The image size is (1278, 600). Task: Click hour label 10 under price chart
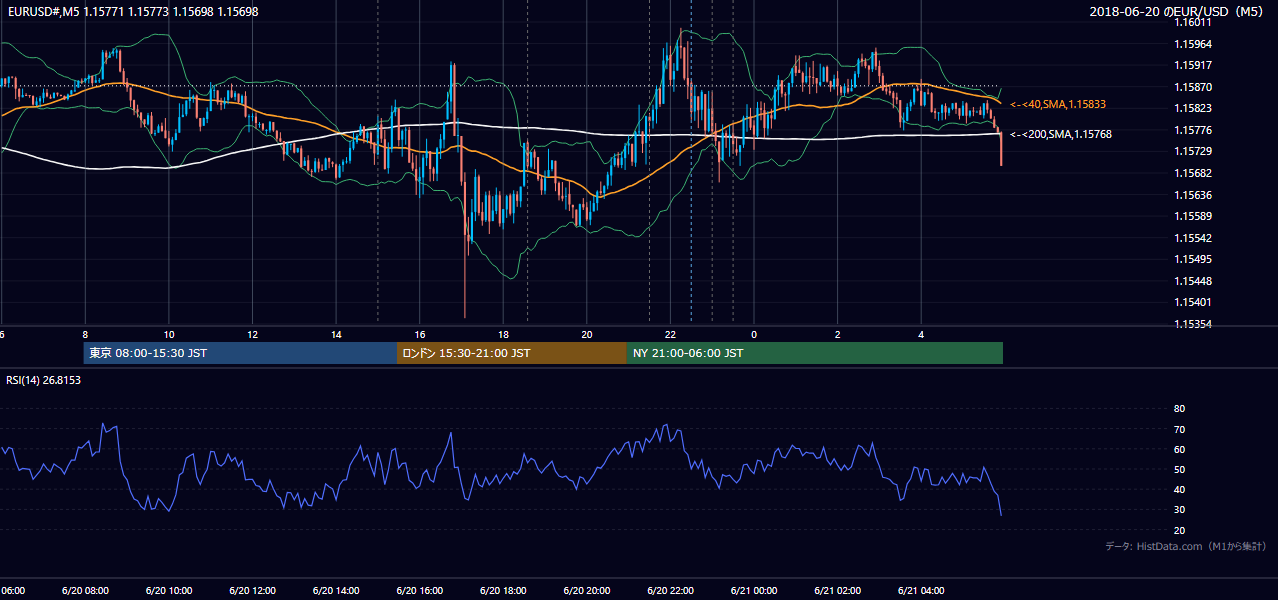coord(169,334)
